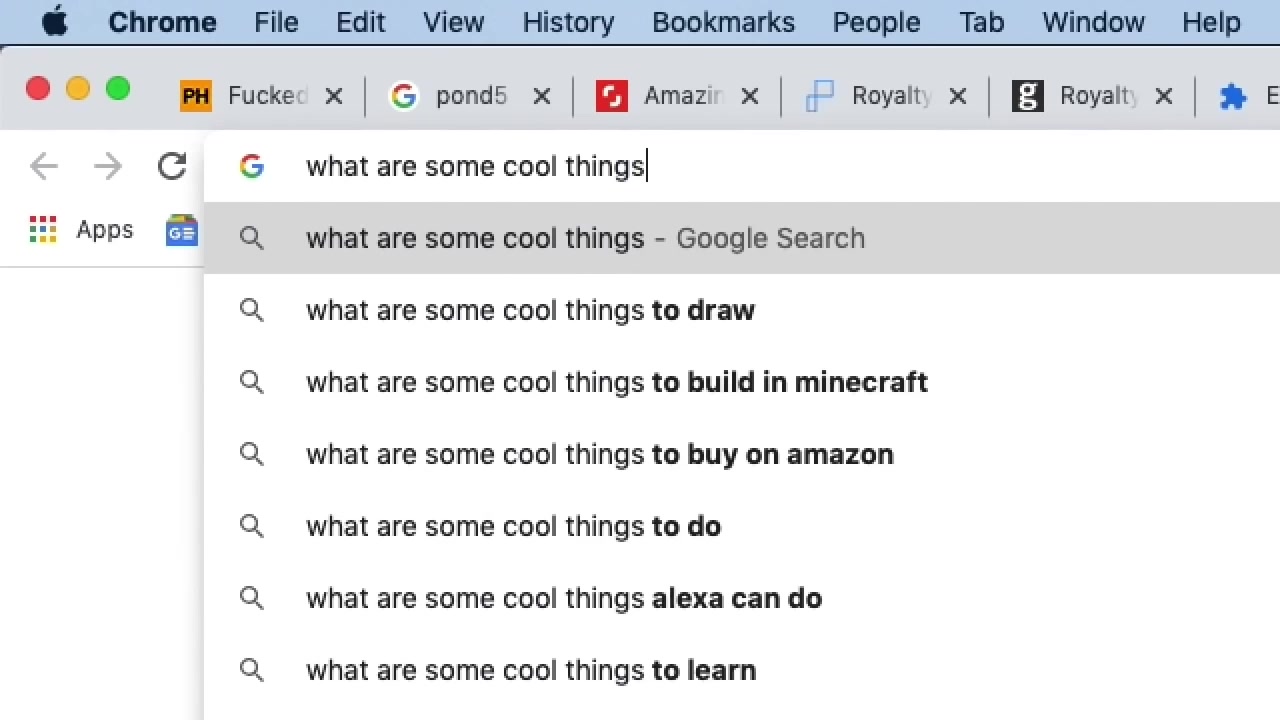This screenshot has height=720, width=1280.
Task: Open the Apps grid shortcut
Action: click(x=81, y=230)
